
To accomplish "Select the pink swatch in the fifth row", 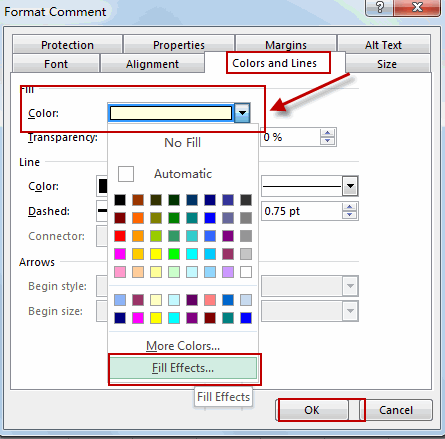I will coord(120,272).
